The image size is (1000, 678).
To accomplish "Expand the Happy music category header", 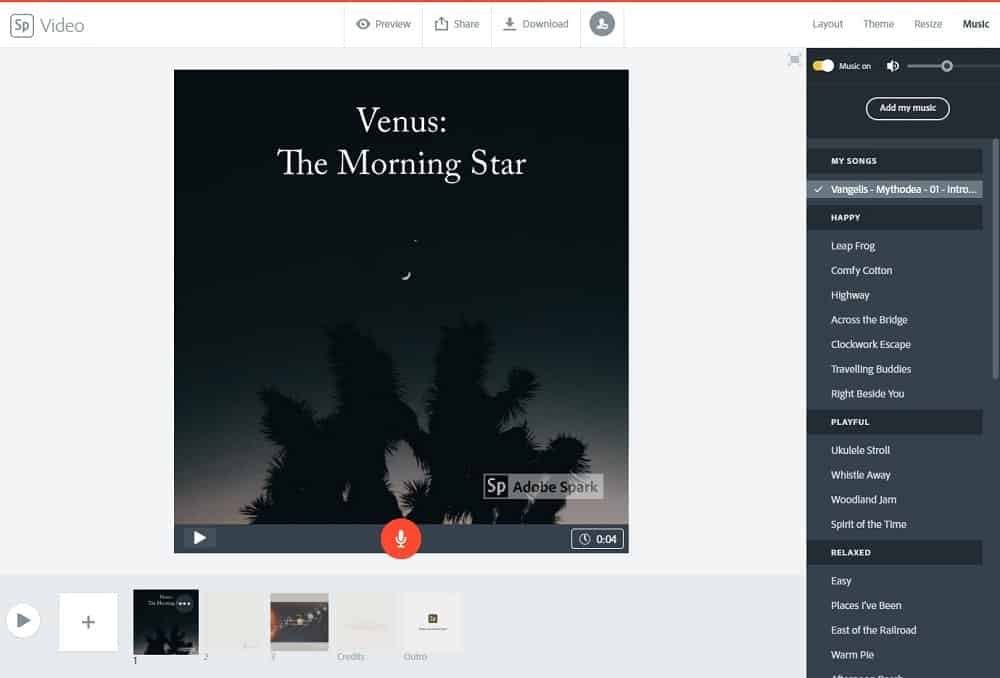I will point(894,217).
